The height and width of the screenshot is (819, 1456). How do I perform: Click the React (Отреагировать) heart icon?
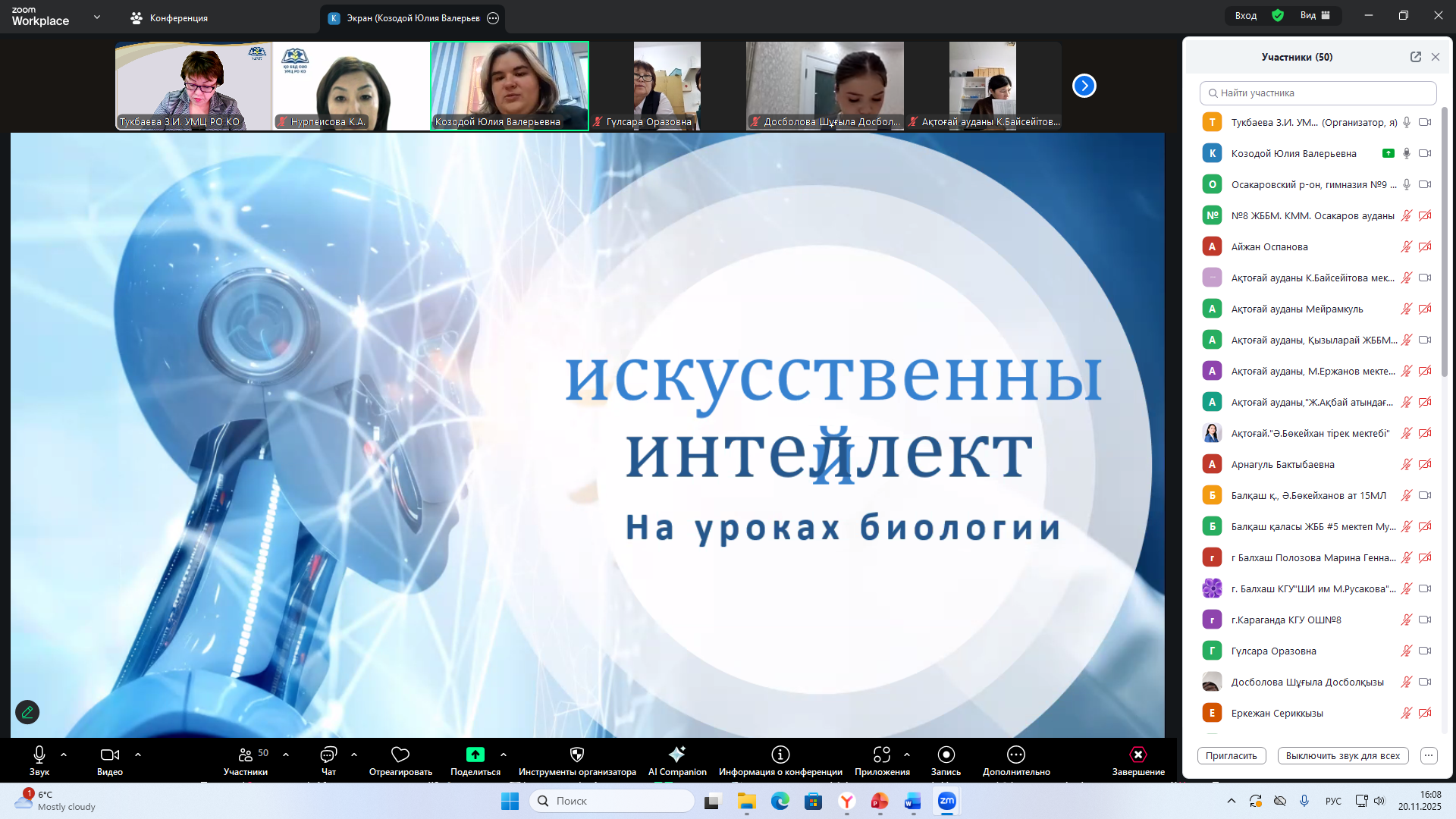400,755
